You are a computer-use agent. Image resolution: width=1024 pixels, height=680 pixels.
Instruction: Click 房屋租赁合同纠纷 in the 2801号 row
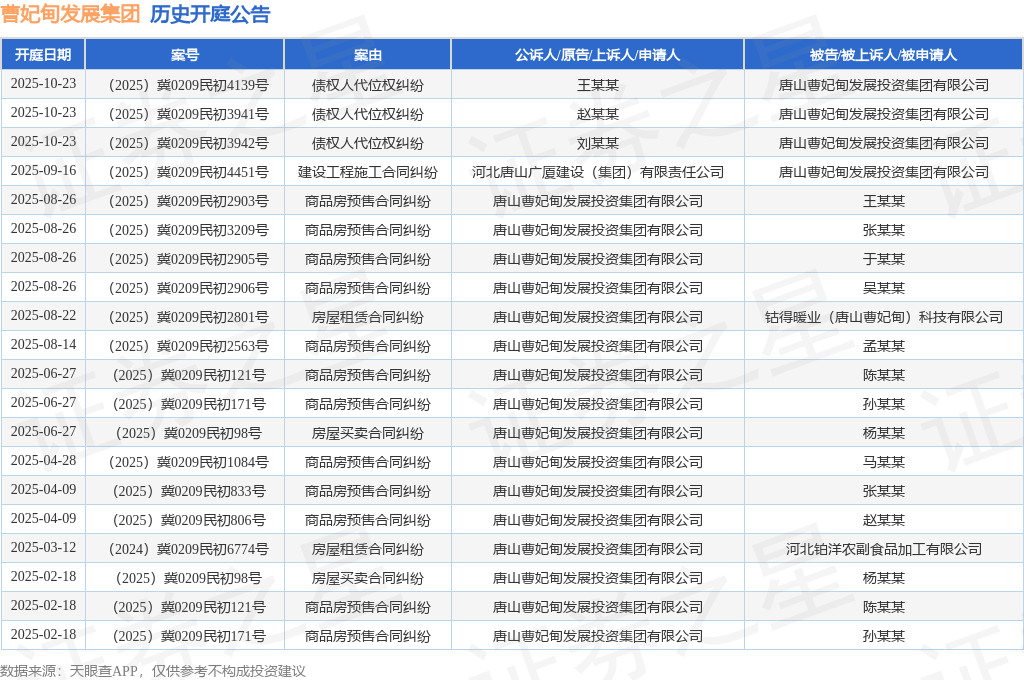[x=368, y=317]
